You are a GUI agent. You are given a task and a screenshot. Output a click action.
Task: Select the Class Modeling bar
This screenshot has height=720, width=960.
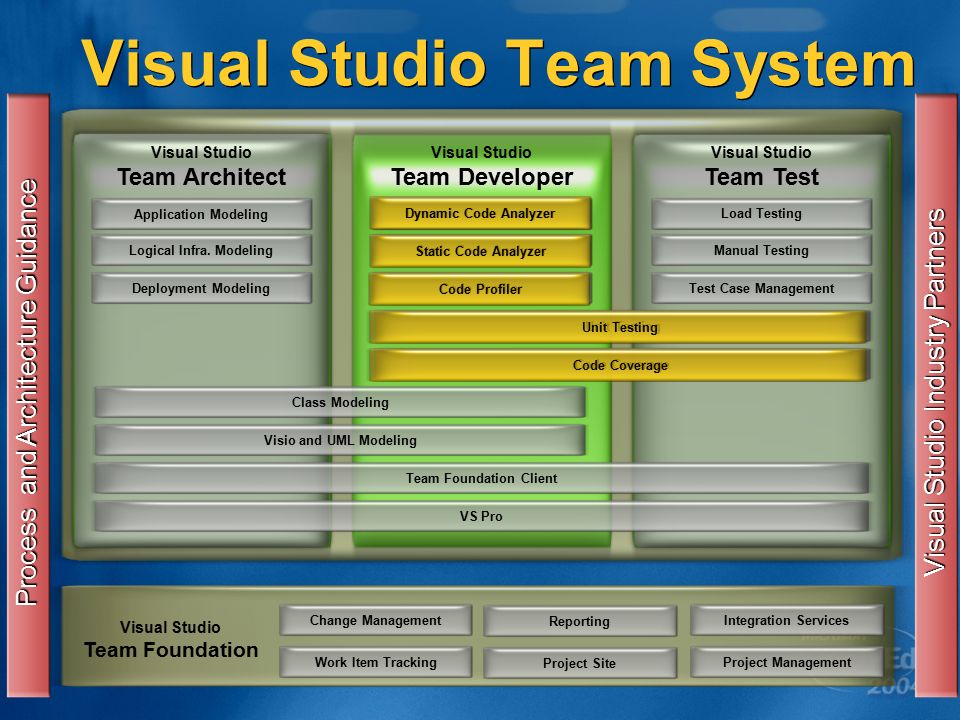tap(340, 402)
